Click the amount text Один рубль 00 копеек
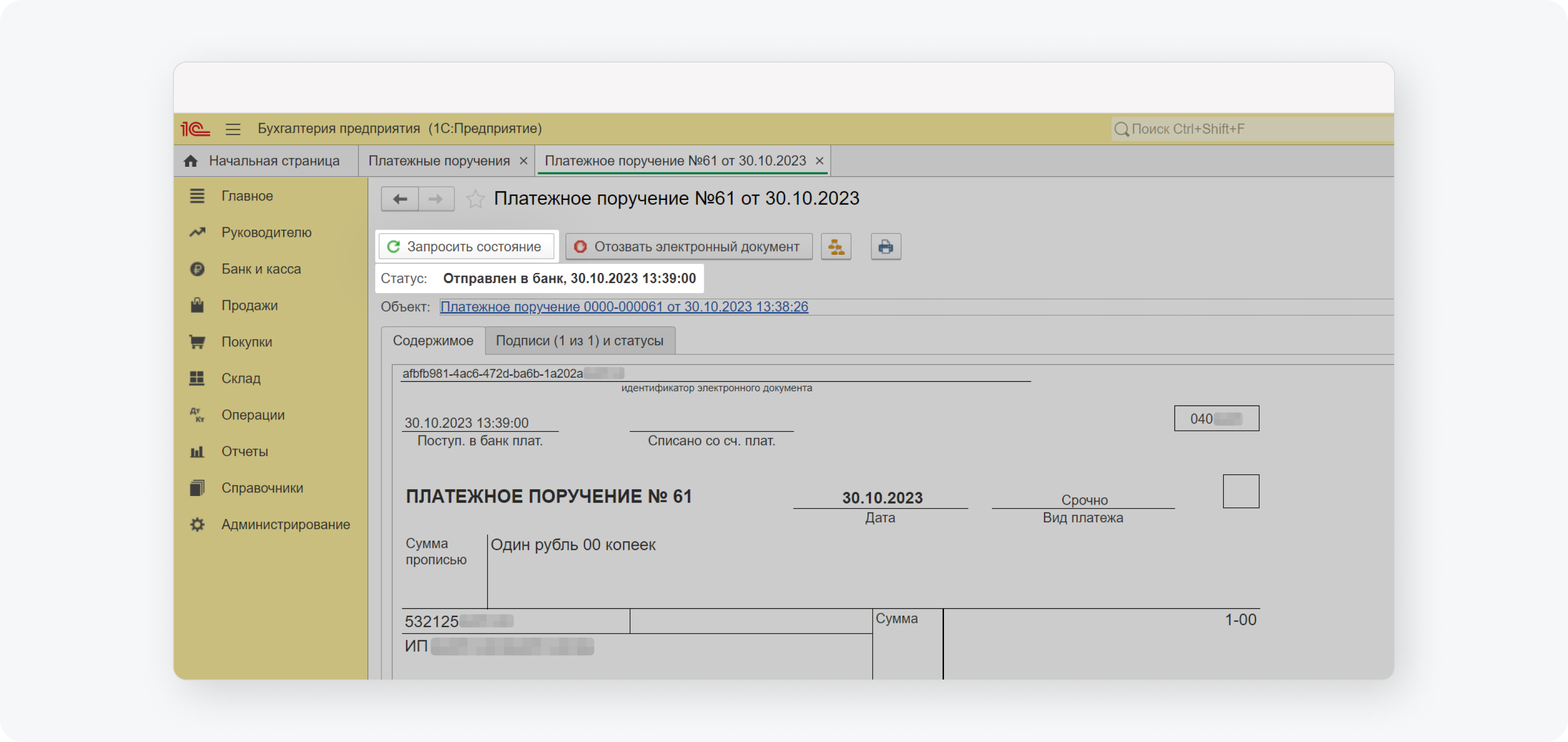The width and height of the screenshot is (1568, 742). (573, 545)
